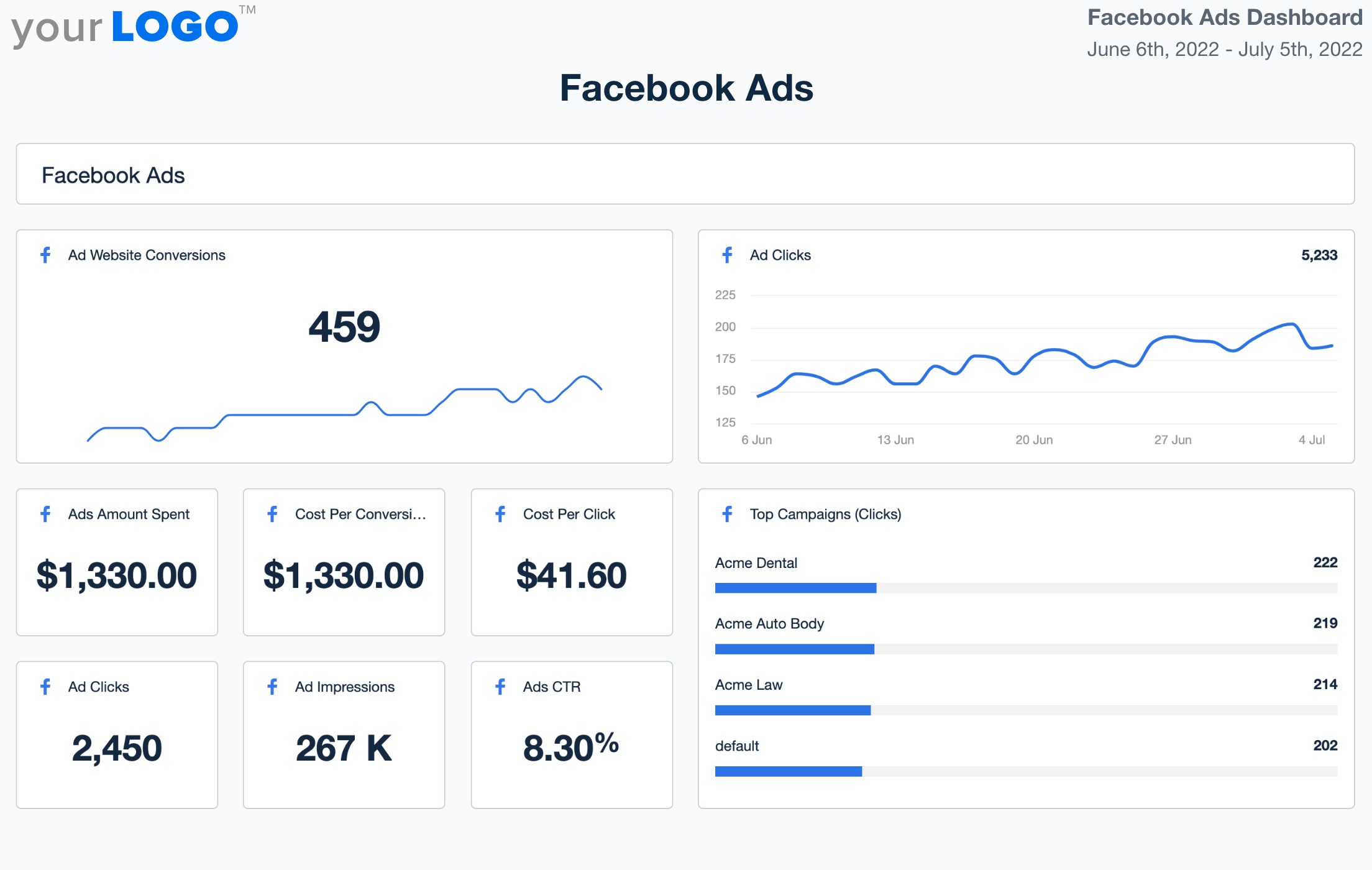Click Facebook icon beside Top Campaigns (Clicks)

[727, 514]
